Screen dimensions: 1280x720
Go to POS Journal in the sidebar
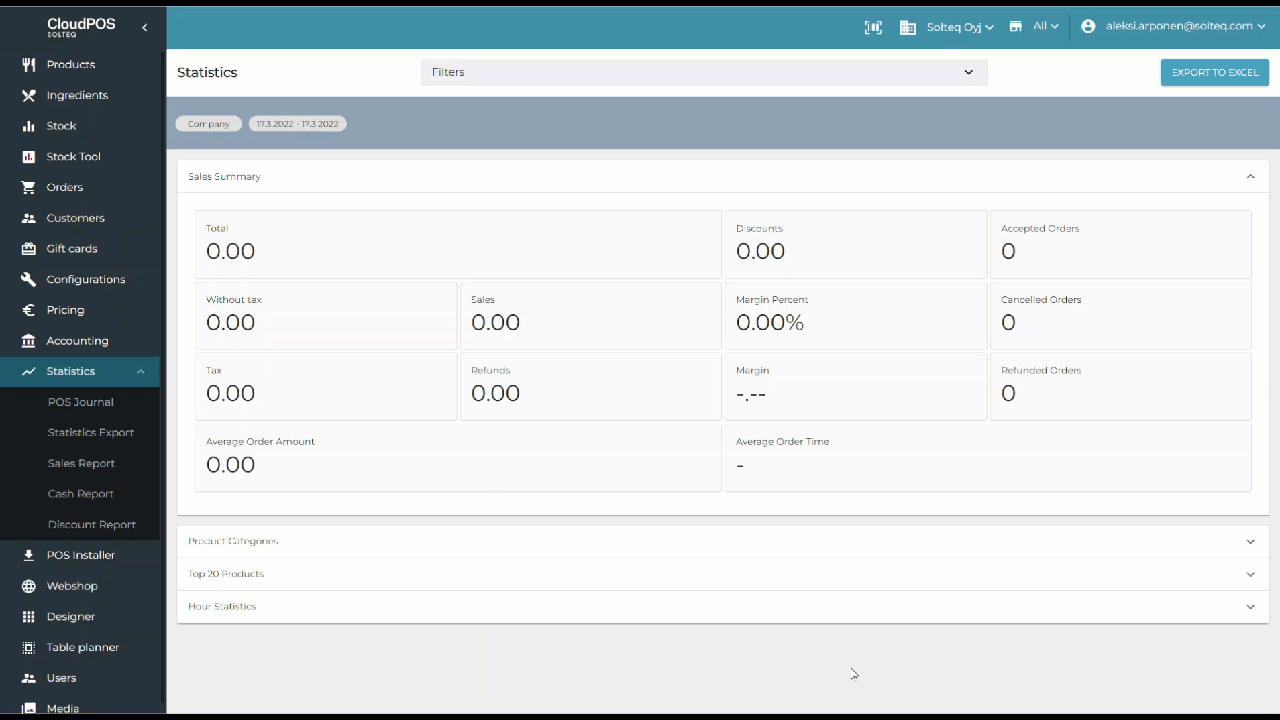[80, 402]
